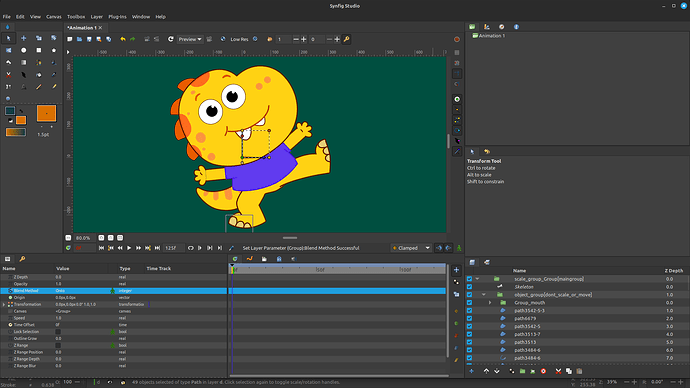Toggle scale_group_Group[maingroup] layer checkbox
The image size is (690, 388).
pos(470,279)
